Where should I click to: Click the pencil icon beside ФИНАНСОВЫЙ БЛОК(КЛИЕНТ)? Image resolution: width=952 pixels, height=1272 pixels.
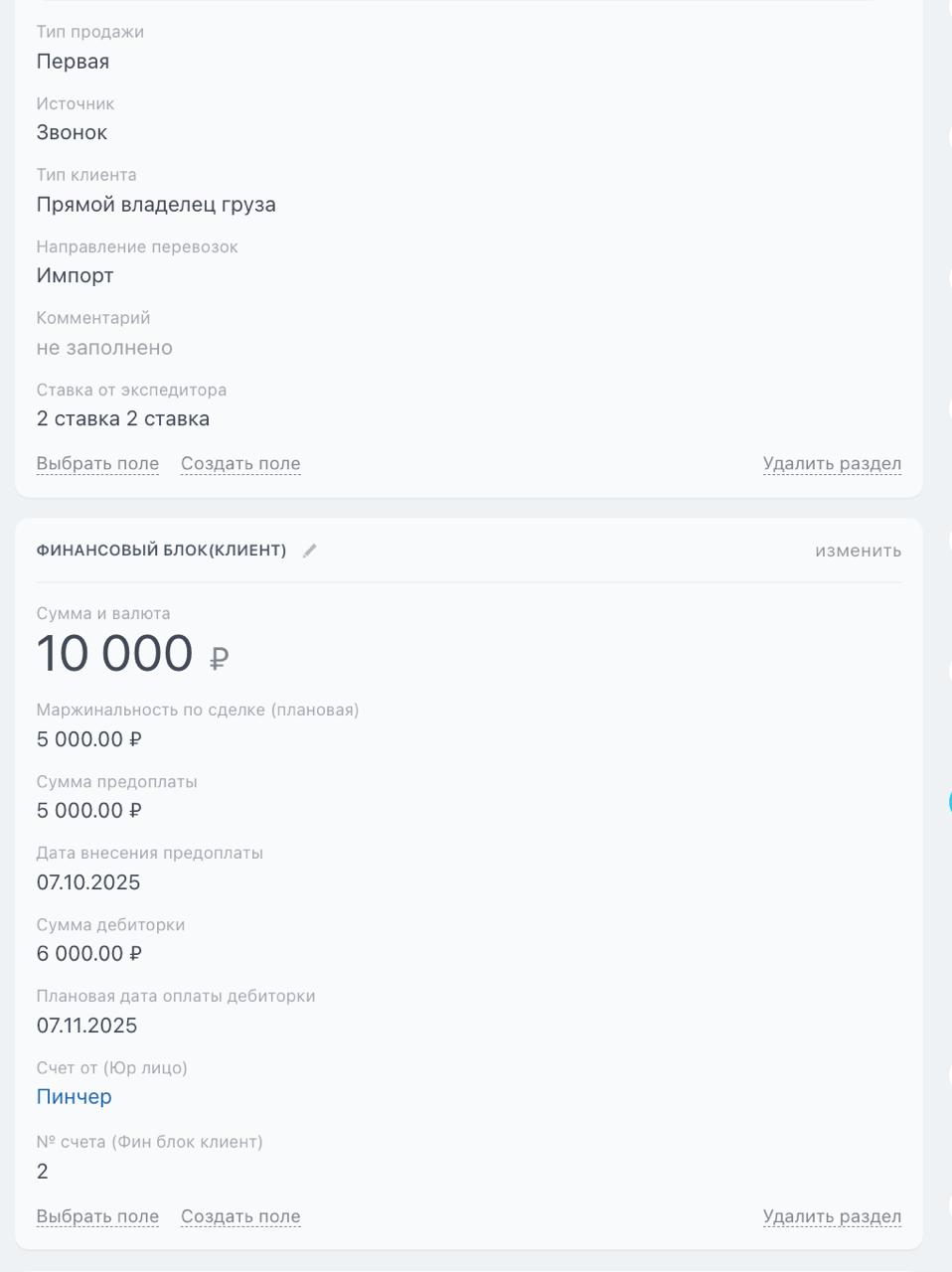[x=310, y=551]
